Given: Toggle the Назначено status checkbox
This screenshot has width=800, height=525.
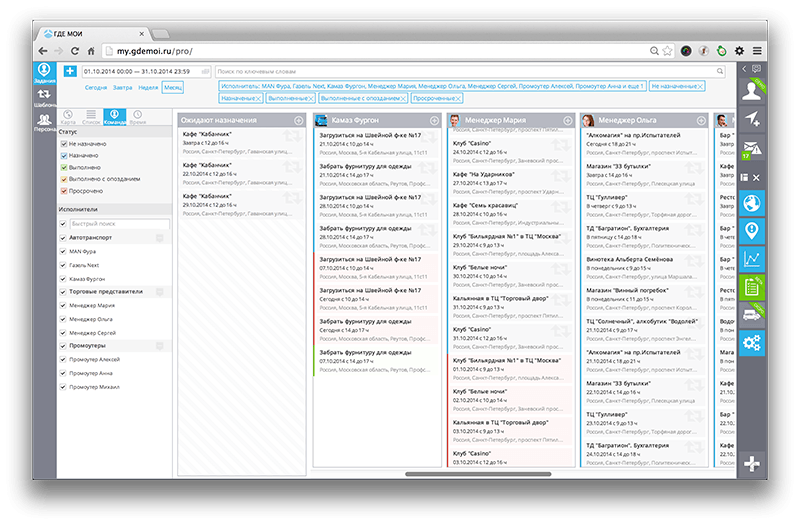Looking at the screenshot, I should click(x=64, y=156).
